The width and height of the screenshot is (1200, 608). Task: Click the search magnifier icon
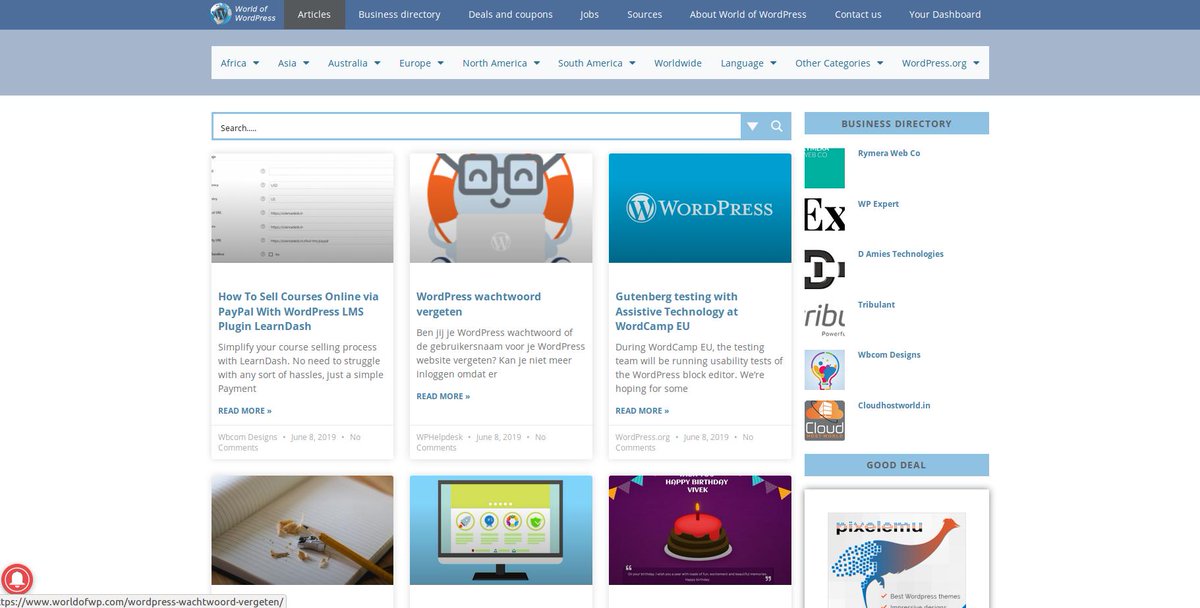[x=777, y=126]
